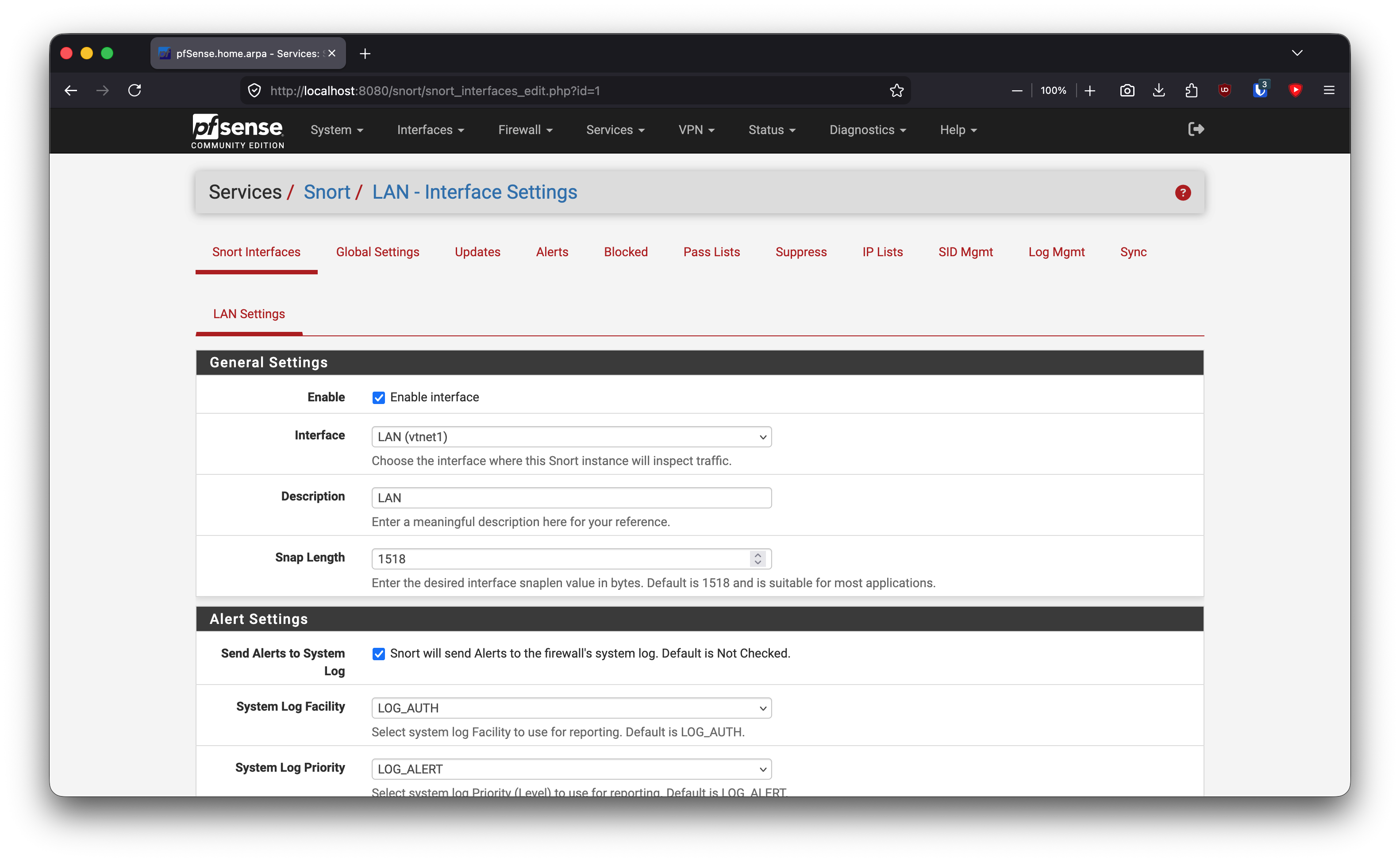Switch to Suppress tab
Viewport: 1400px width, 862px height.
801,253
